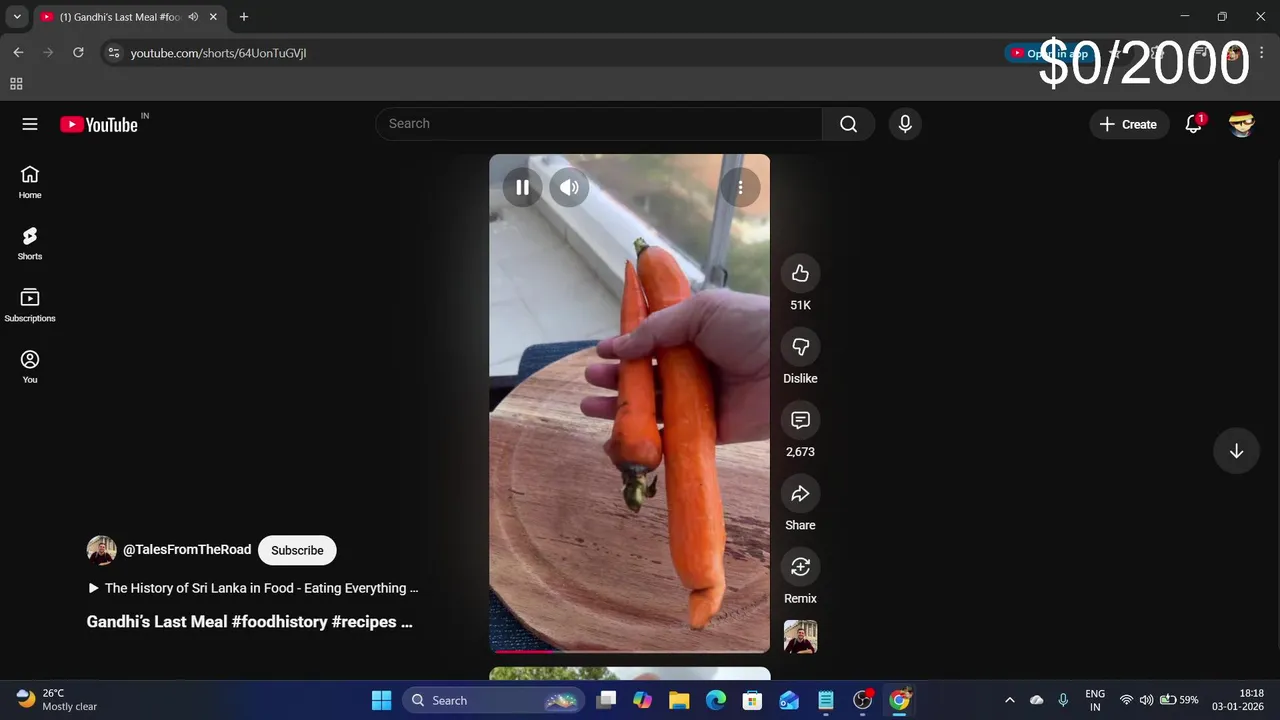Open Task View on the taskbar
Screen dimensions: 1280x720
[606, 700]
